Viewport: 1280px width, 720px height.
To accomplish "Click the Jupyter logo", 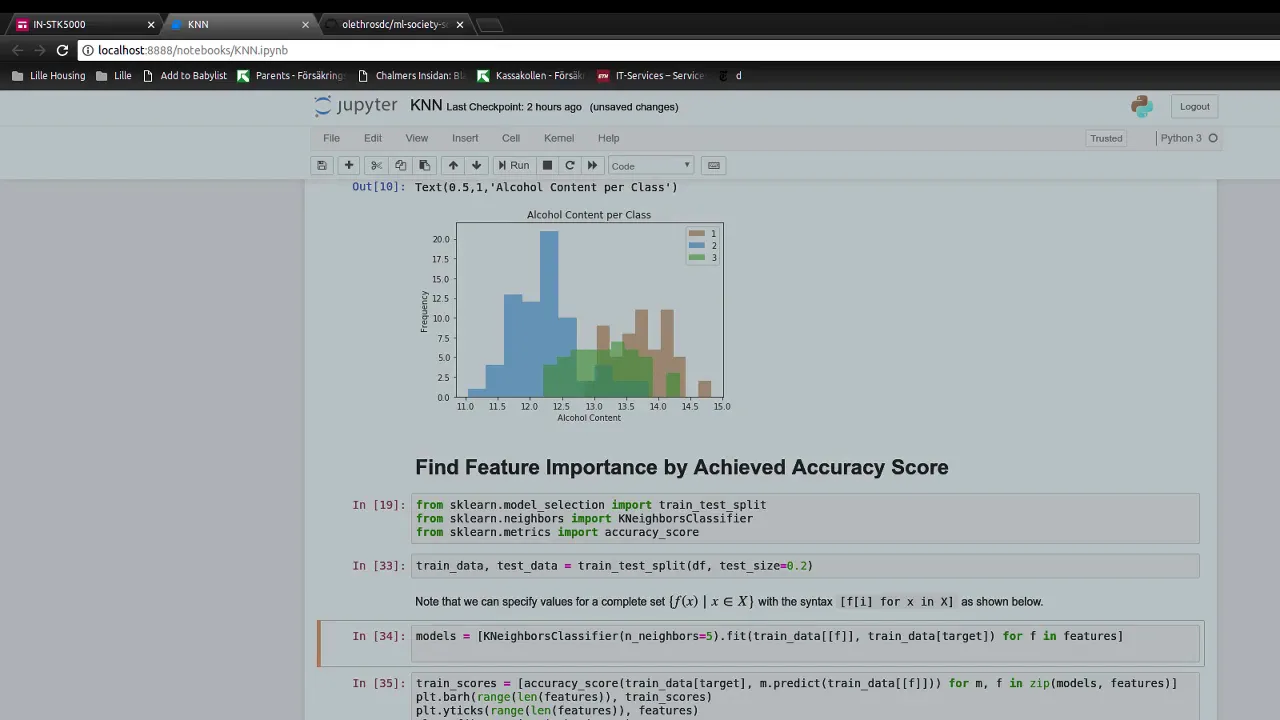I will (x=356, y=105).
